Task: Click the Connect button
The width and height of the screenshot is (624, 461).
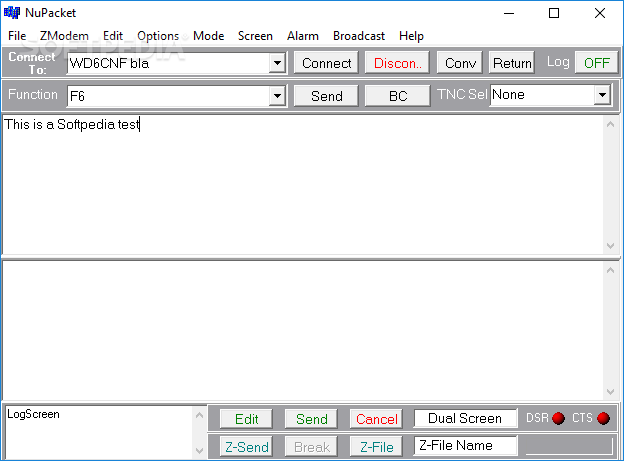Action: [326, 63]
